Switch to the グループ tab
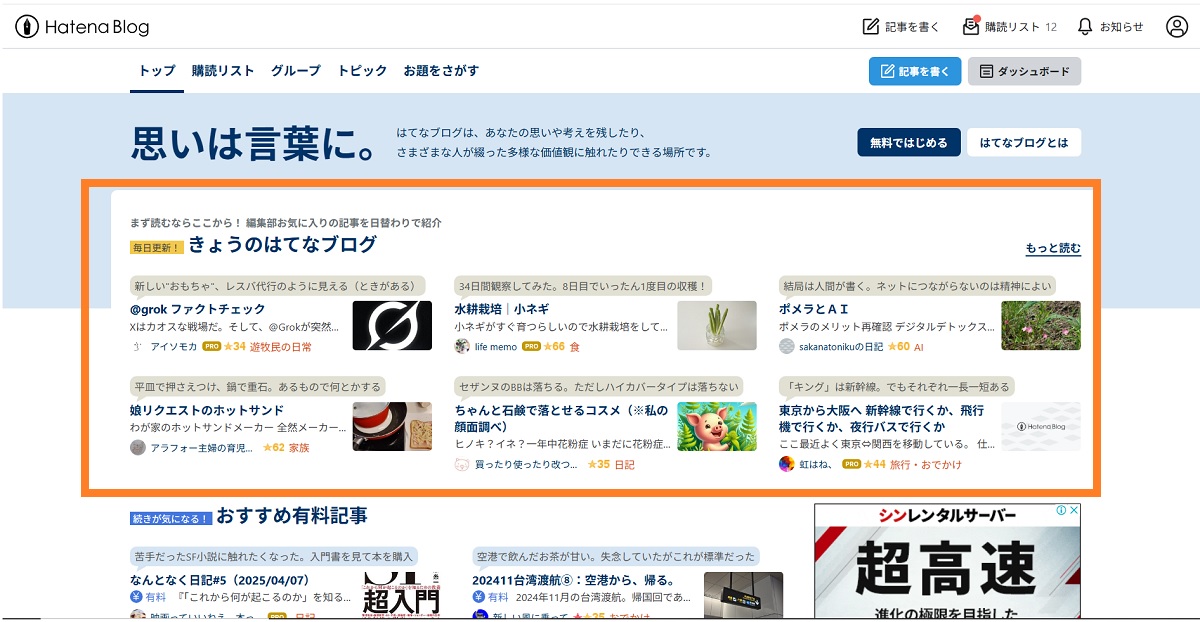Viewport: 1200px width, 622px height. [296, 71]
